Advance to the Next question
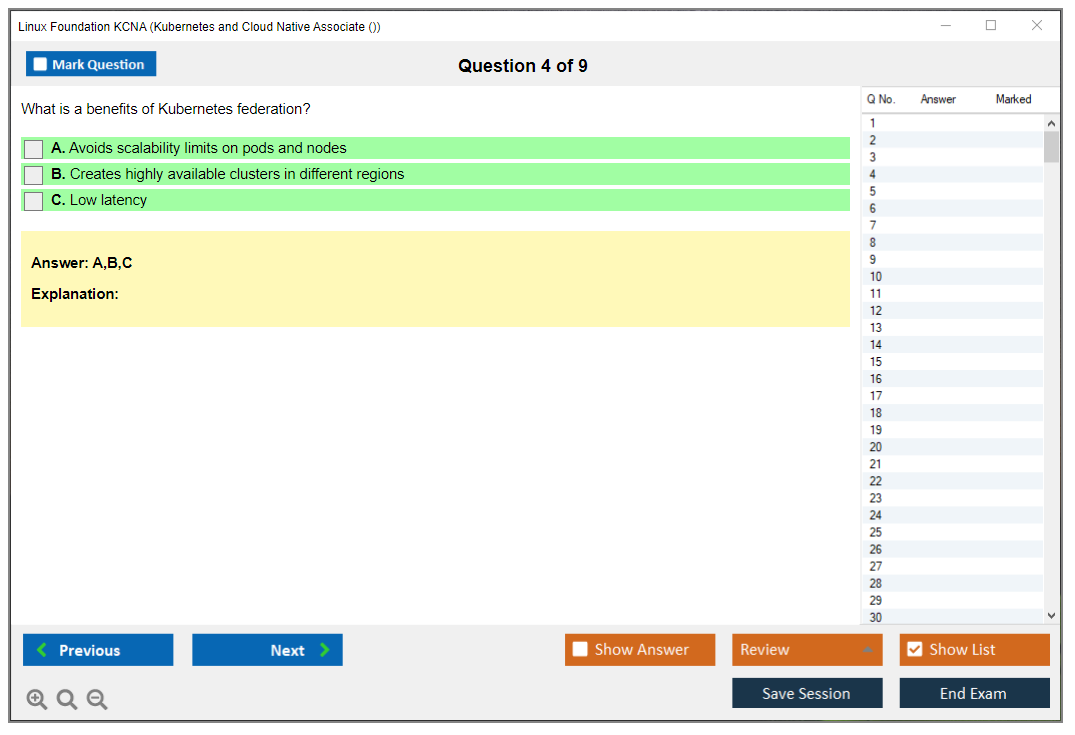1075x735 pixels. pos(267,650)
